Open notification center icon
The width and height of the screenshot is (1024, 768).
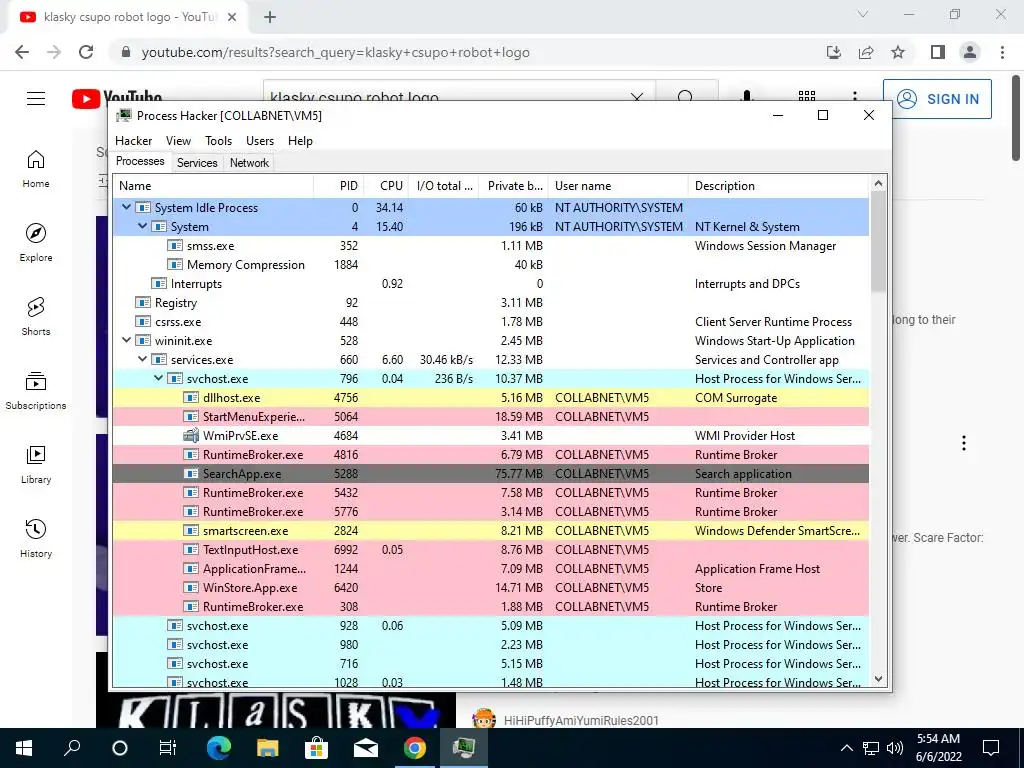tap(991, 748)
